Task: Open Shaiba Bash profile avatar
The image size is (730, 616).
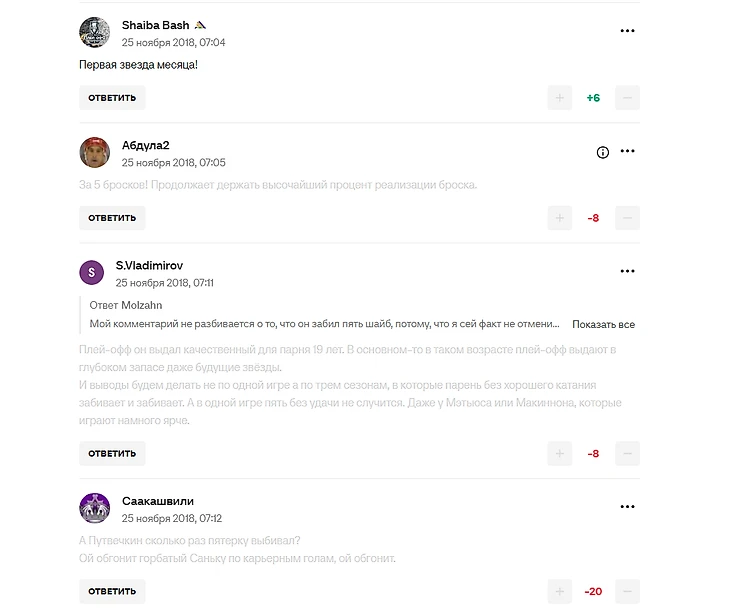Action: tap(95, 33)
